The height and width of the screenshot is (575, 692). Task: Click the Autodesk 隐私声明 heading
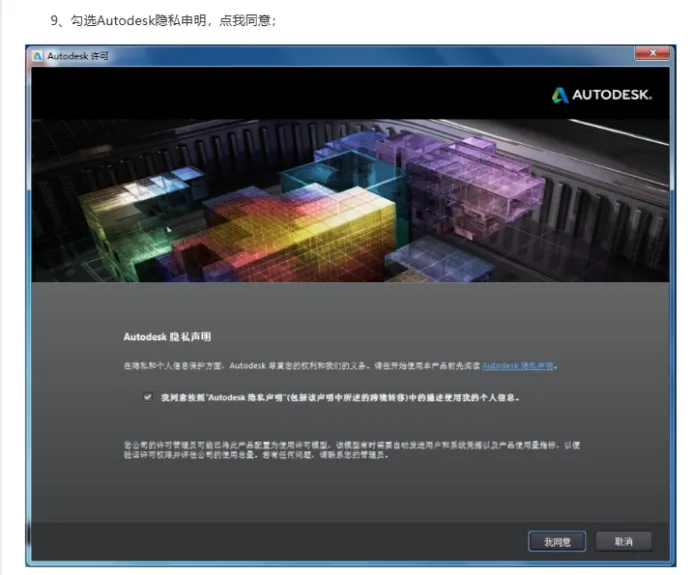[167, 337]
